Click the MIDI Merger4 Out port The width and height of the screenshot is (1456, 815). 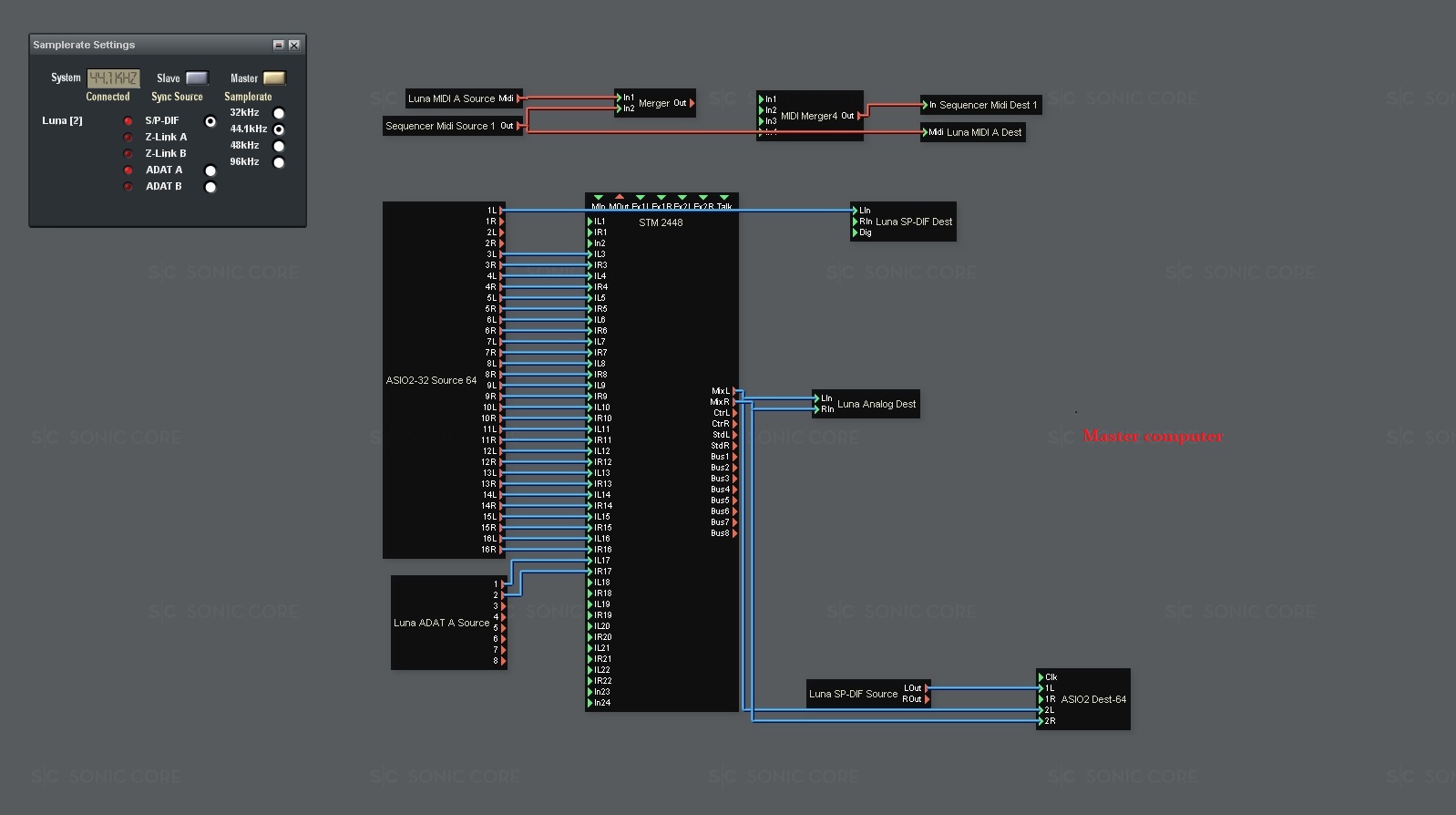click(859, 116)
